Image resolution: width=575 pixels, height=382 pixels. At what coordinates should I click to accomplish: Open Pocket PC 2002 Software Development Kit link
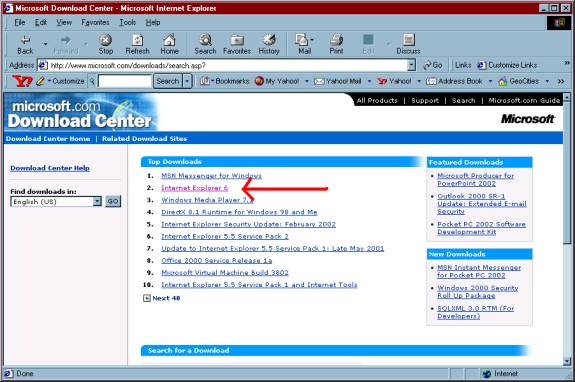(x=481, y=228)
